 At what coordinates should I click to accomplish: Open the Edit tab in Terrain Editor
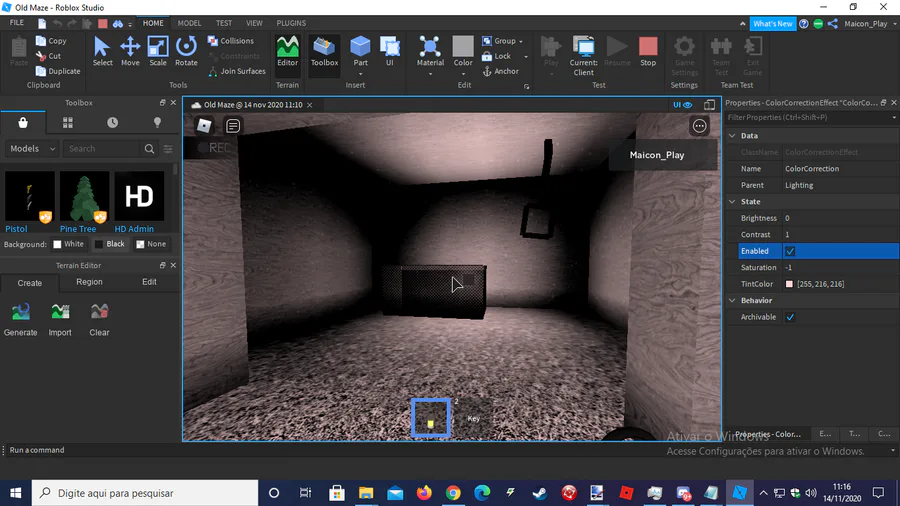[149, 282]
